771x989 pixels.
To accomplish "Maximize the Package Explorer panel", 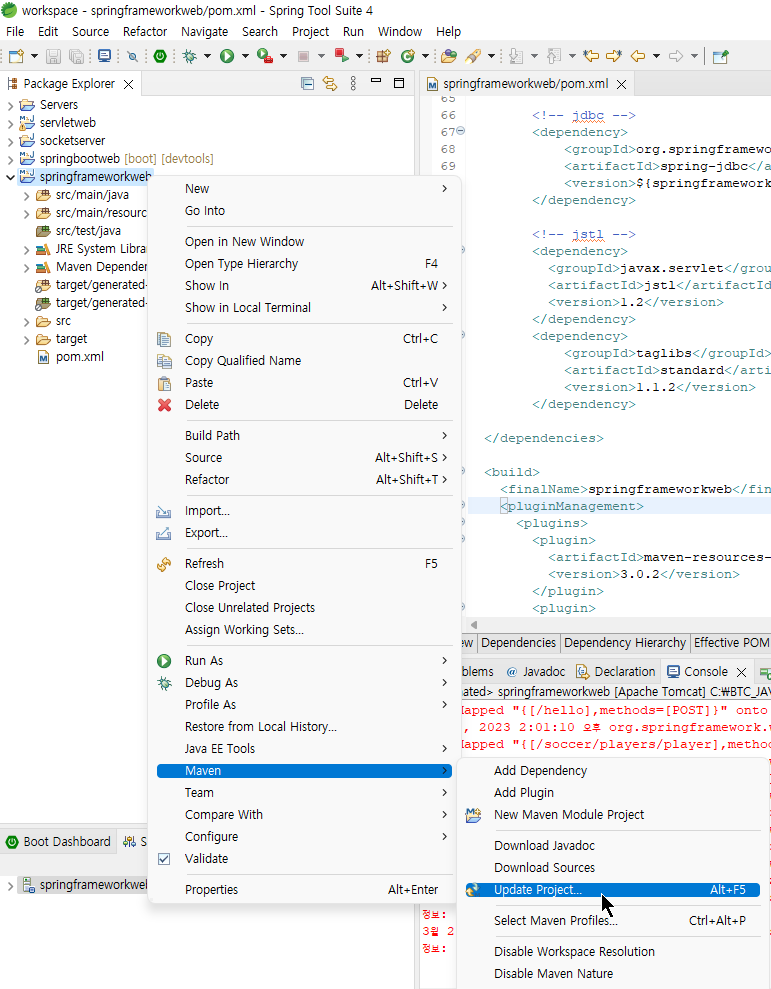I will pyautogui.click(x=399, y=83).
